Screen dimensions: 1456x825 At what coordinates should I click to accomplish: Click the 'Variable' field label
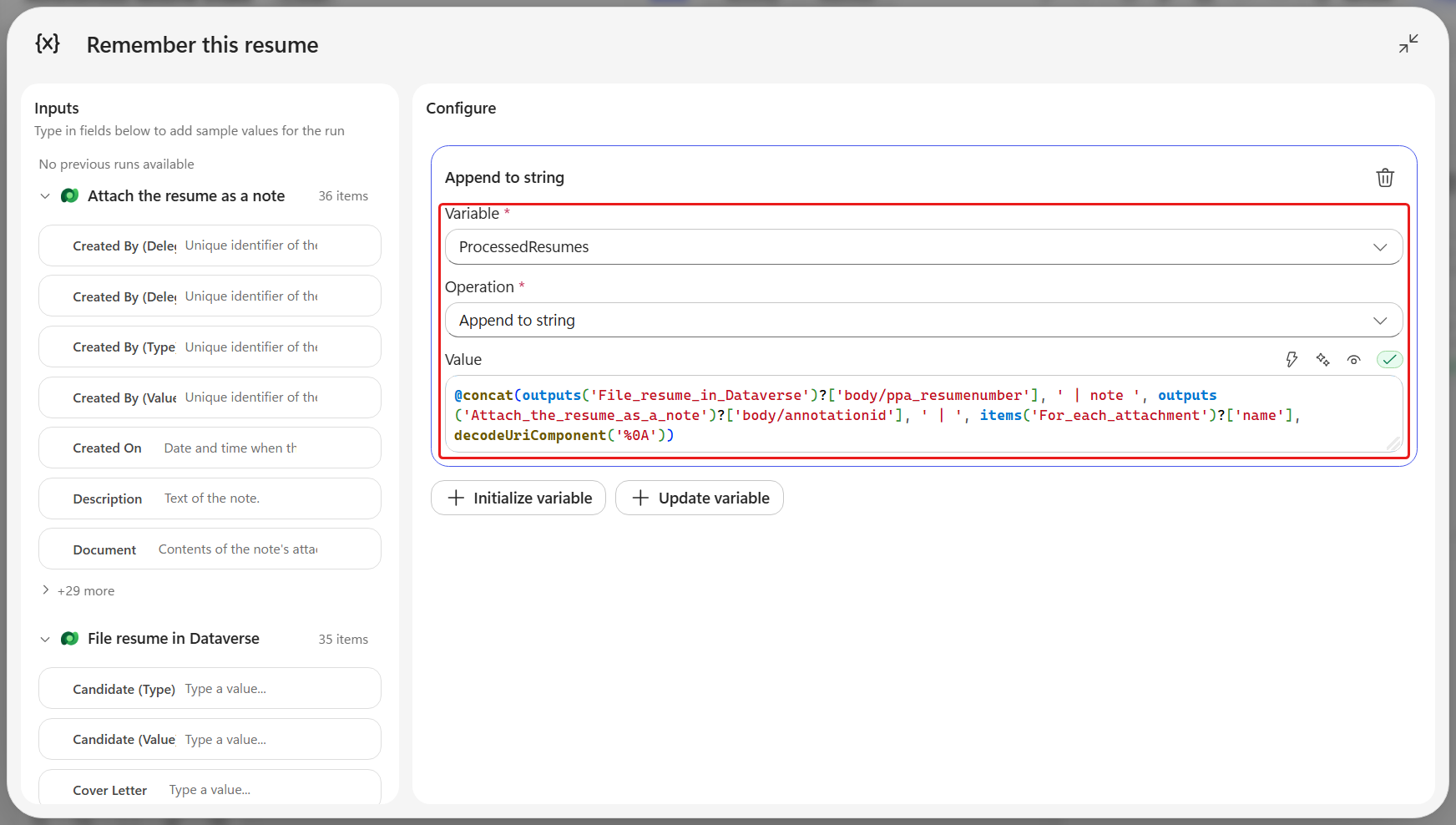(x=472, y=214)
